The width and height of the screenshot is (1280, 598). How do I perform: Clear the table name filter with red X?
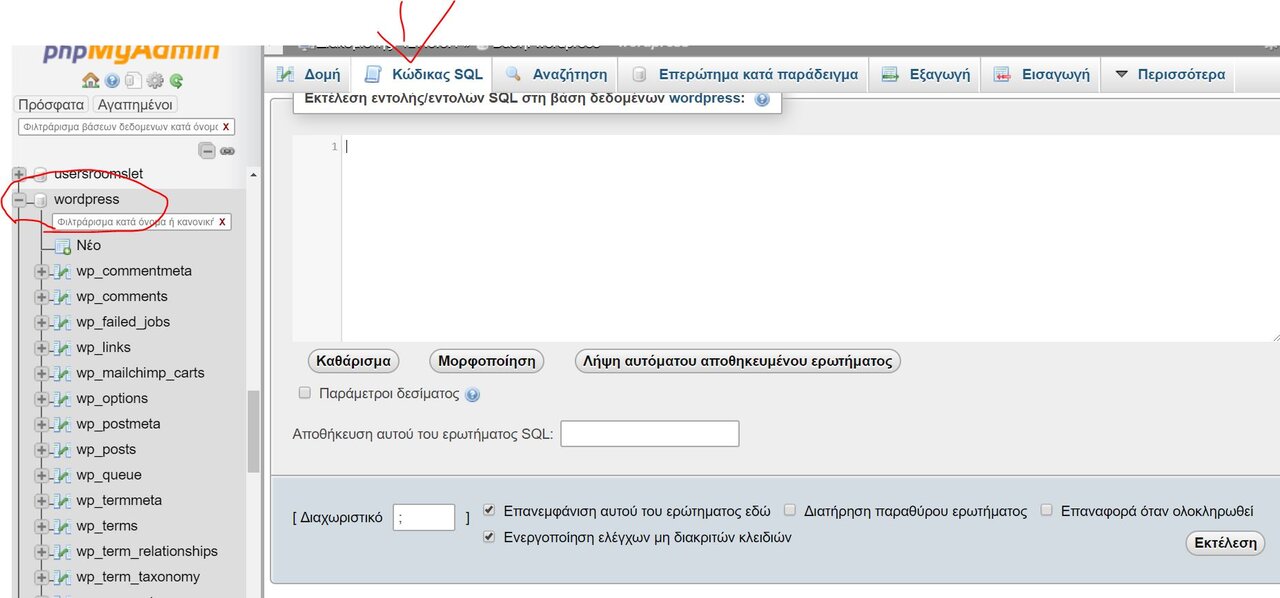click(x=222, y=222)
